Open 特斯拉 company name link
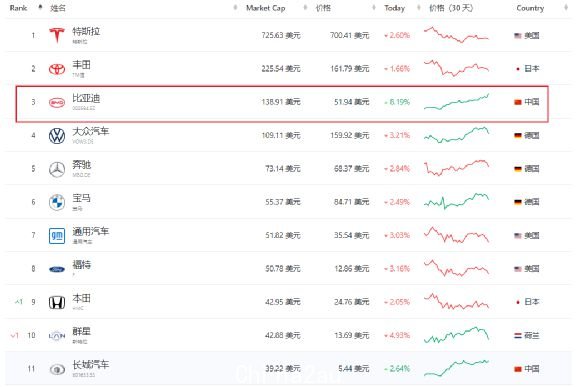The height and width of the screenshot is (387, 576). (x=86, y=31)
